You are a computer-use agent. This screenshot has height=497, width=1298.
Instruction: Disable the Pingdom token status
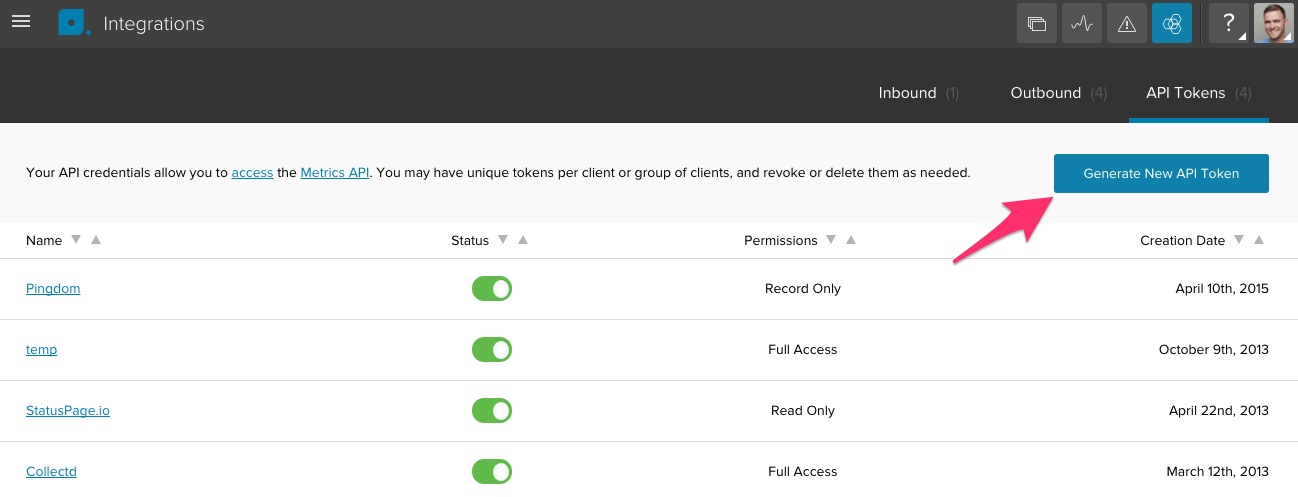492,289
